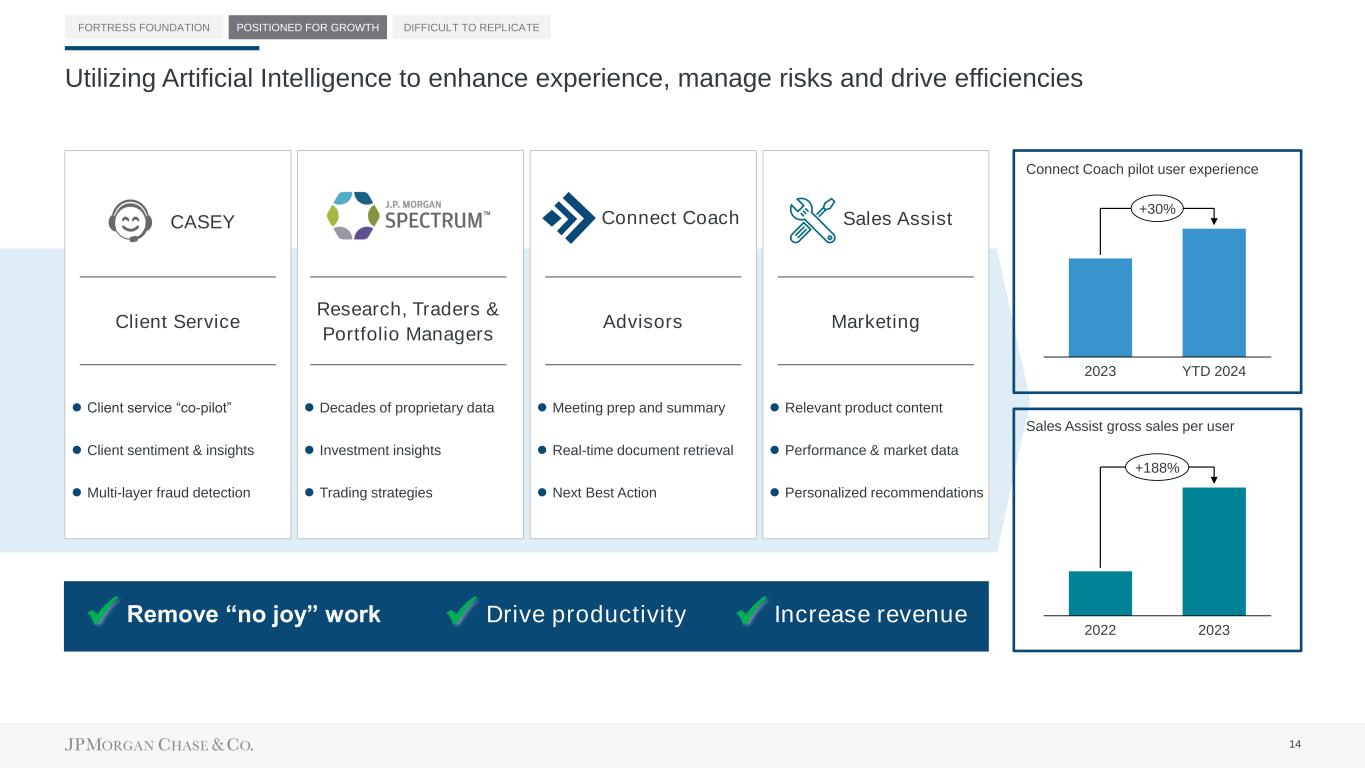
Task: Click the CASEY headset smiley icon
Action: [x=130, y=221]
